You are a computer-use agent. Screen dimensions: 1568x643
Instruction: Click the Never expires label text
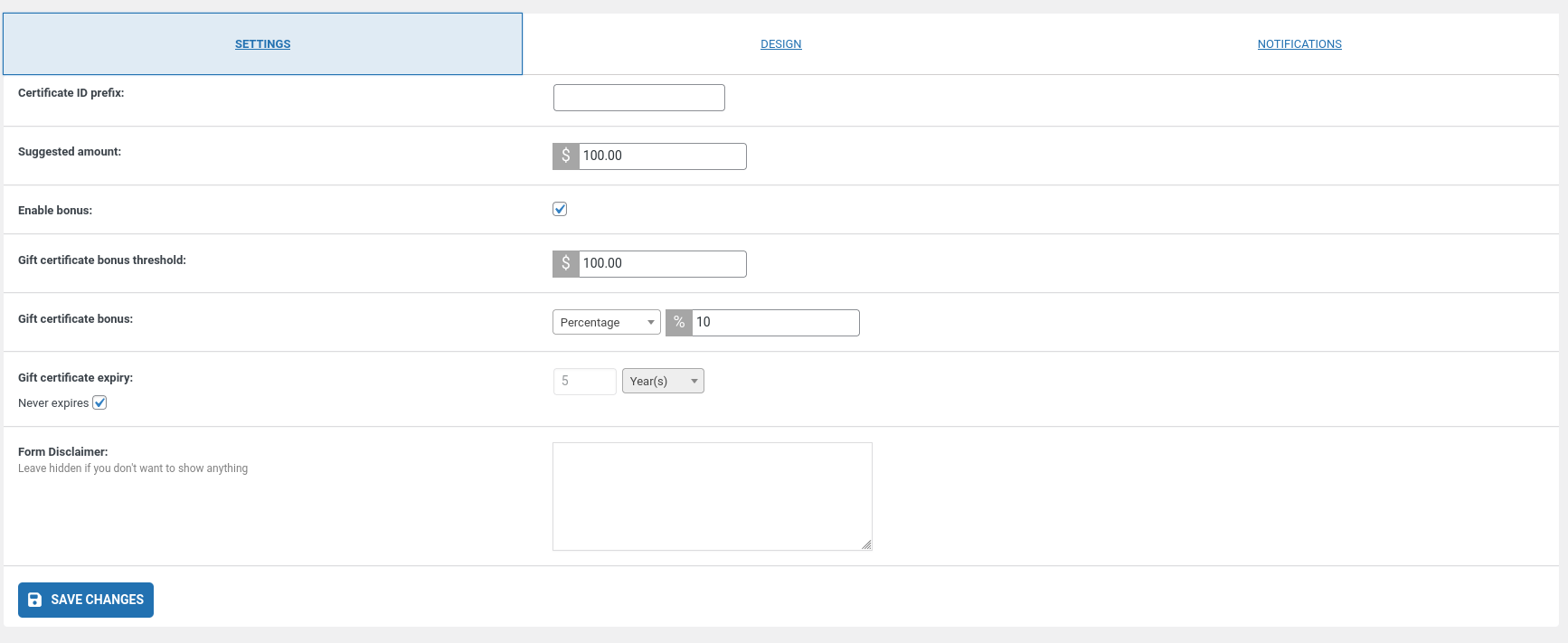53,403
